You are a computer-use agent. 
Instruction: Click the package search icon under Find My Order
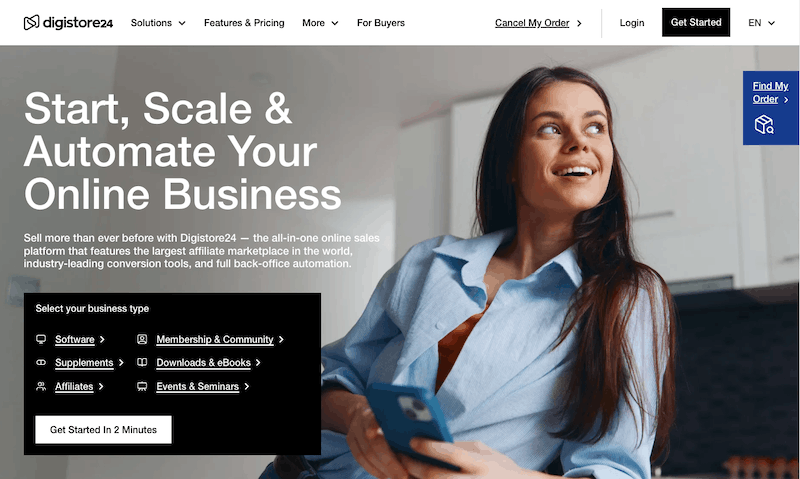click(x=764, y=124)
